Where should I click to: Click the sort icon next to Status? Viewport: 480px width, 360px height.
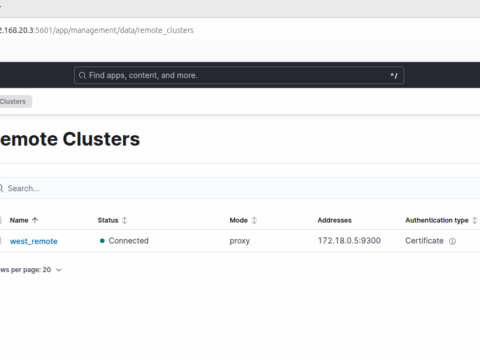(125, 220)
